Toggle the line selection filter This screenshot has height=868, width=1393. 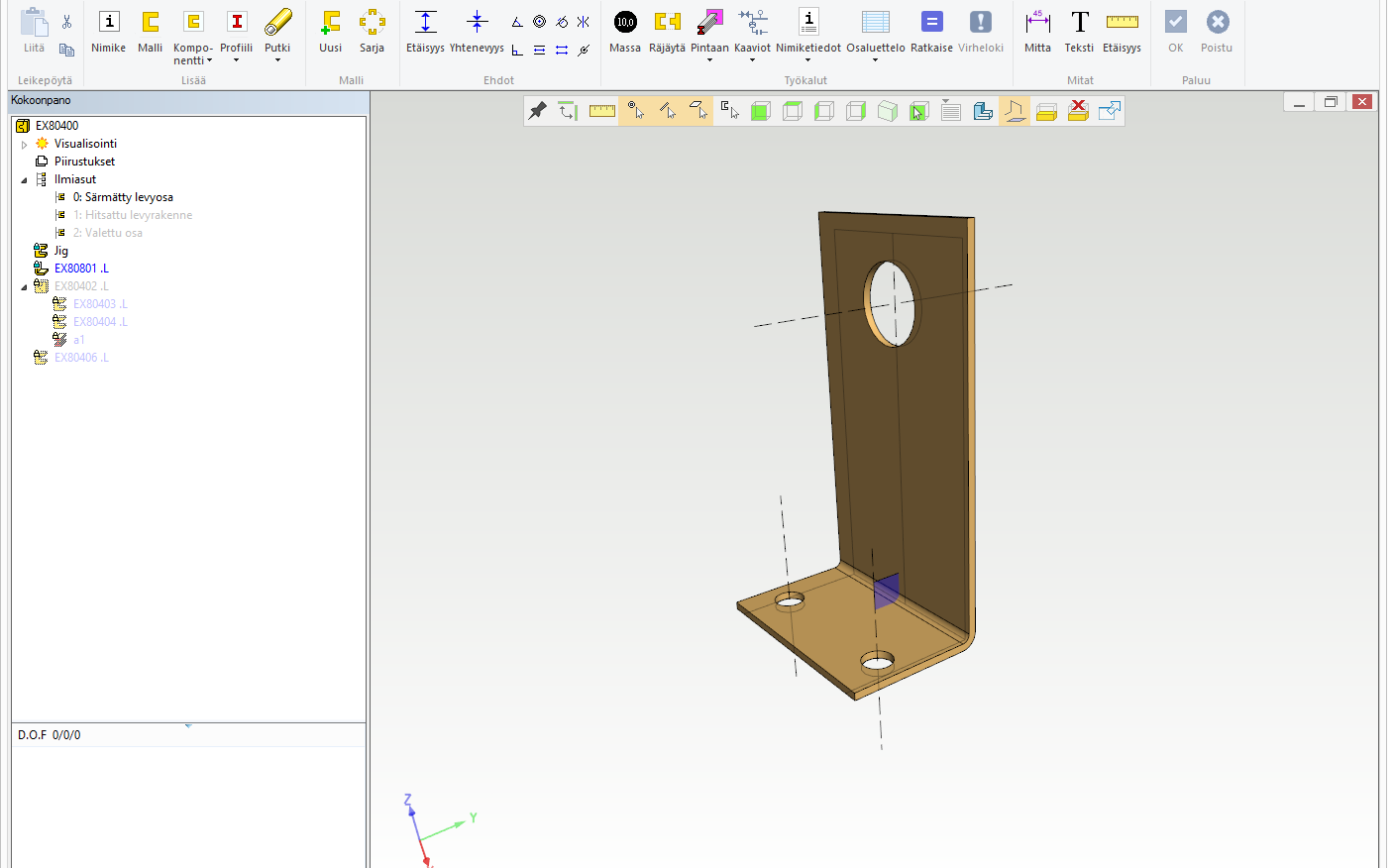tap(667, 111)
